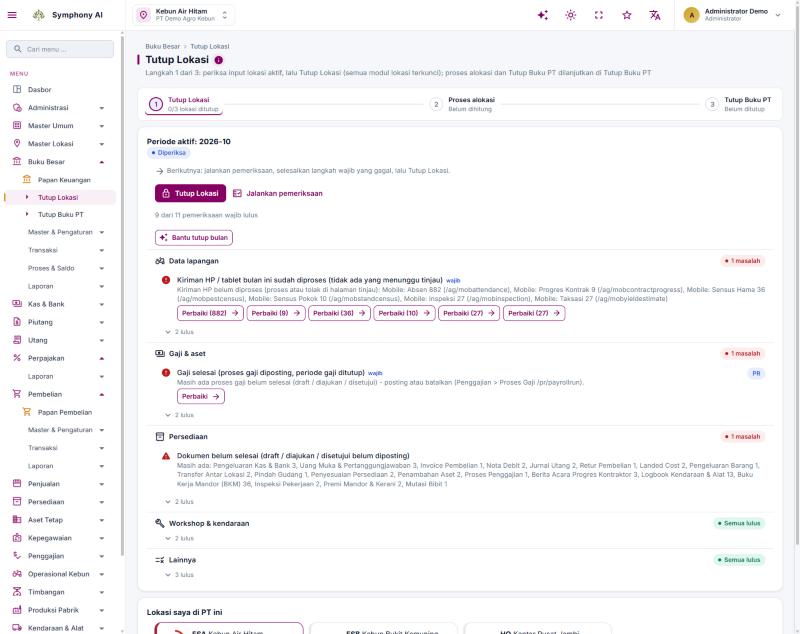Open the hamburger menu icon

(12, 15)
